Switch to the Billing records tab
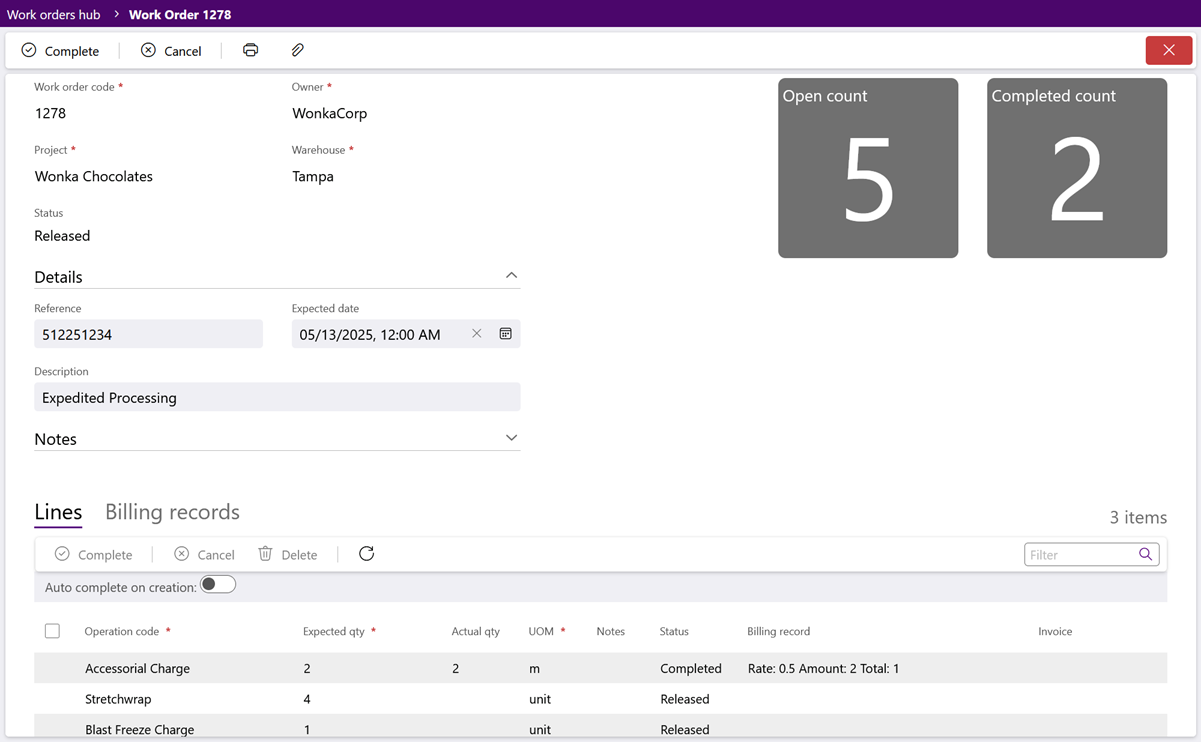This screenshot has height=742, width=1201. click(x=172, y=512)
